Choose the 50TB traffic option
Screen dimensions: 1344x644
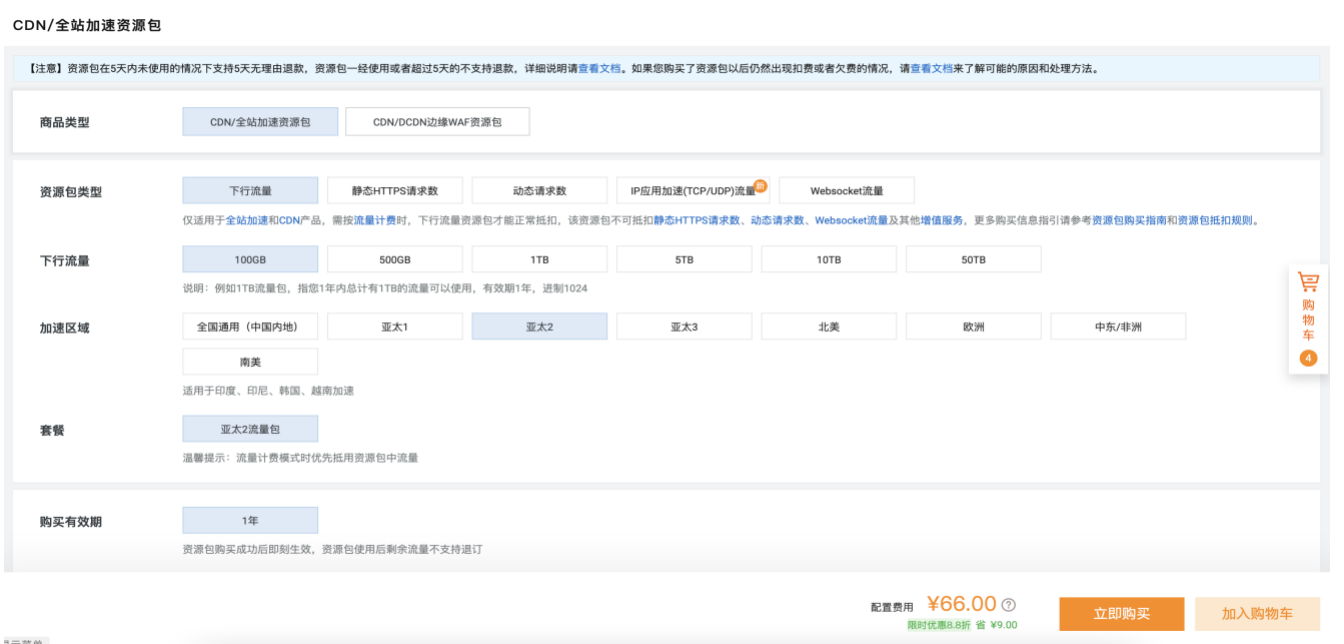pyautogui.click(x=973, y=259)
